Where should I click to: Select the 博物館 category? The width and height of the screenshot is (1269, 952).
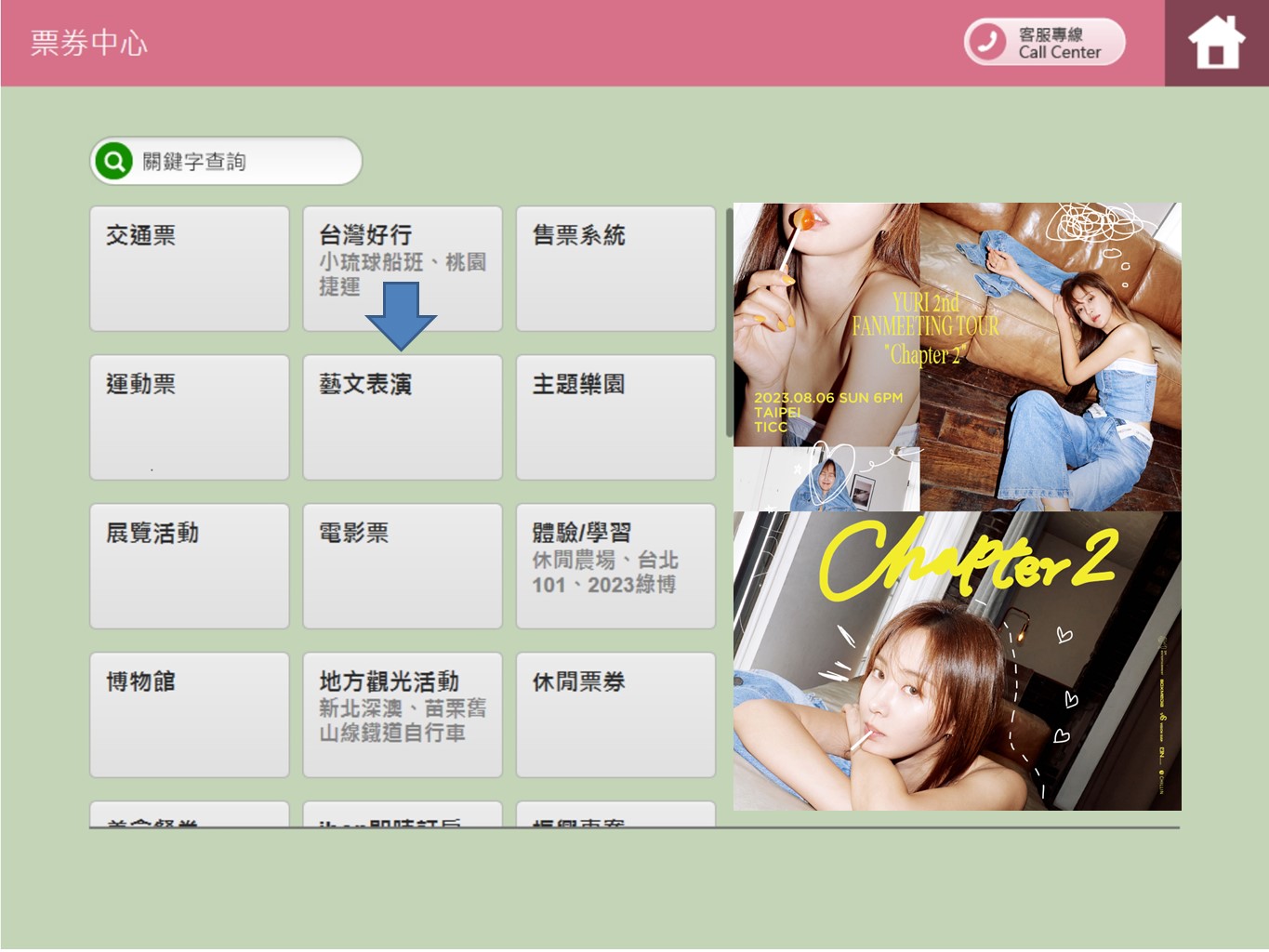pyautogui.click(x=190, y=715)
